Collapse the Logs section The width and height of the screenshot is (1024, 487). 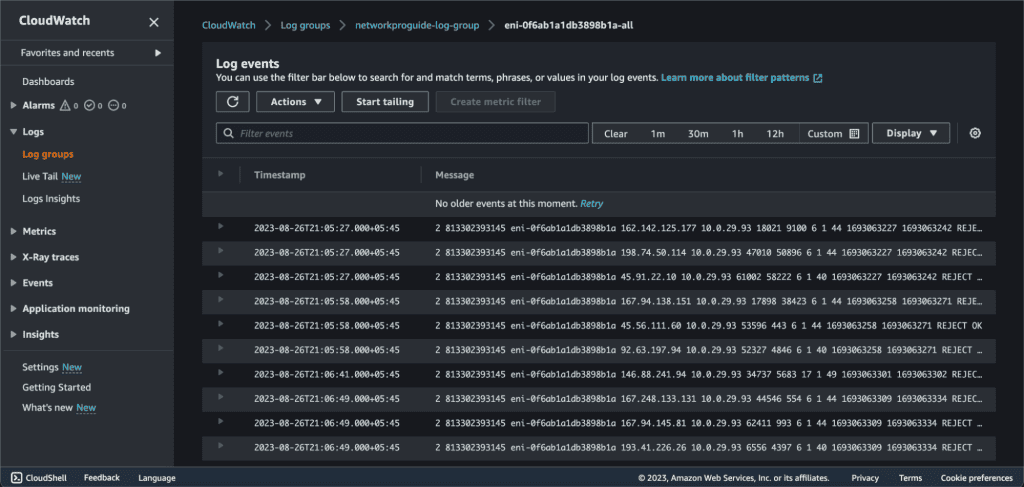coord(14,132)
